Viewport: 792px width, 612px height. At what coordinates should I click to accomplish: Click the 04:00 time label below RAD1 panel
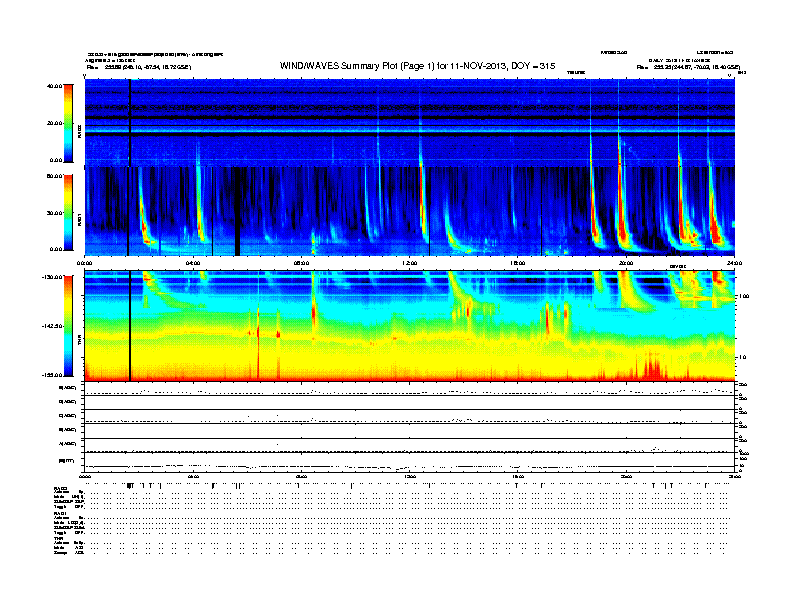point(193,263)
